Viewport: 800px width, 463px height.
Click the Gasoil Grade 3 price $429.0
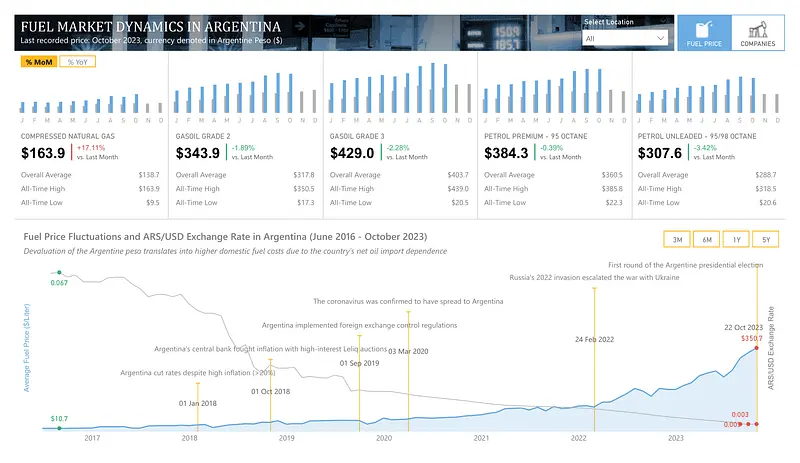click(352, 153)
